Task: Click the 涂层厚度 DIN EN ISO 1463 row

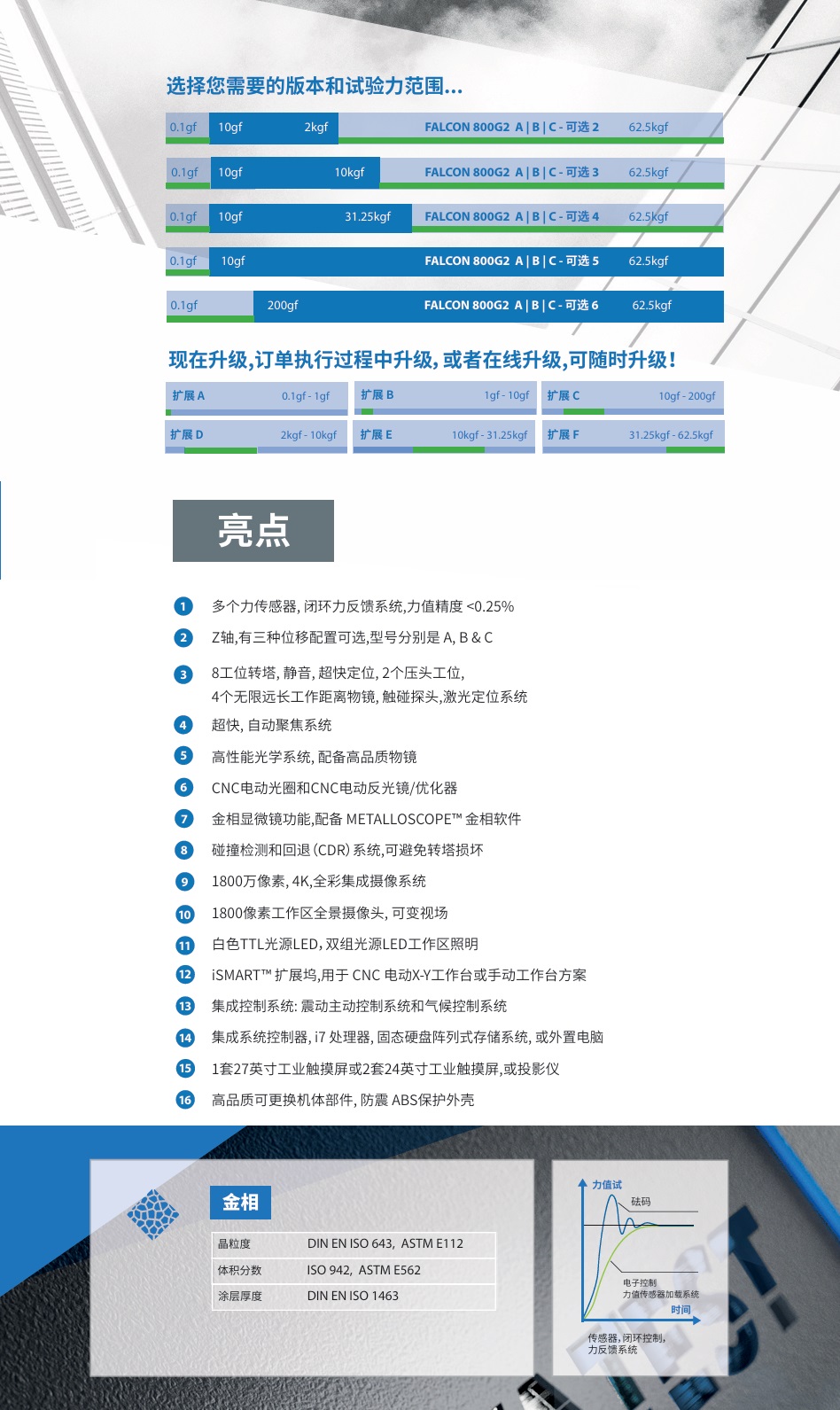Action: tap(353, 1296)
